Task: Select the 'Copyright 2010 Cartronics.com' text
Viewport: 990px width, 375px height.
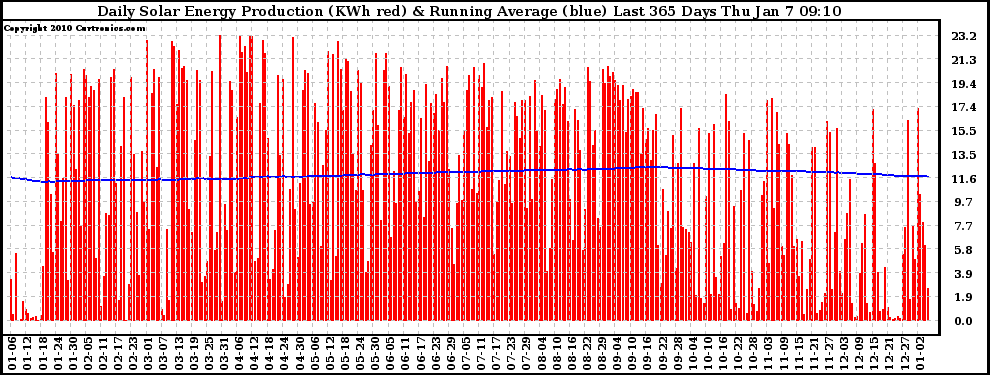Action: 75,28
